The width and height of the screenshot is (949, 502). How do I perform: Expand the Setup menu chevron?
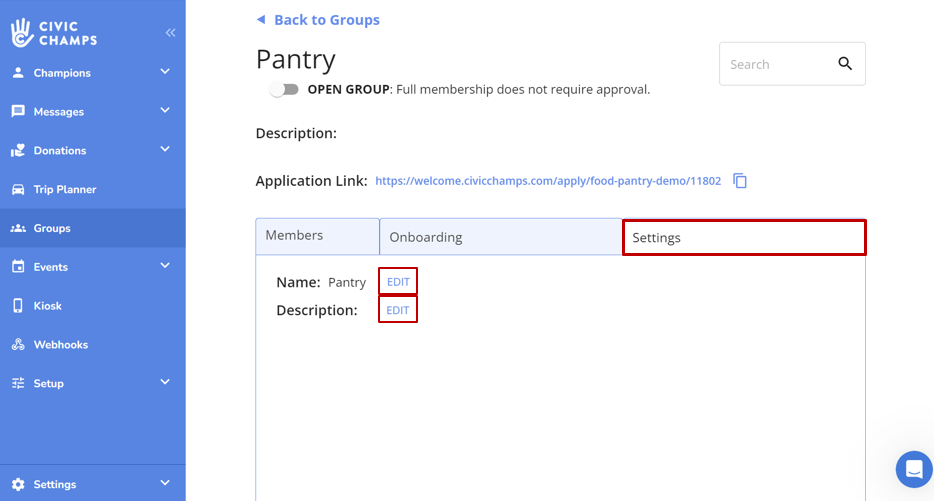tap(165, 382)
